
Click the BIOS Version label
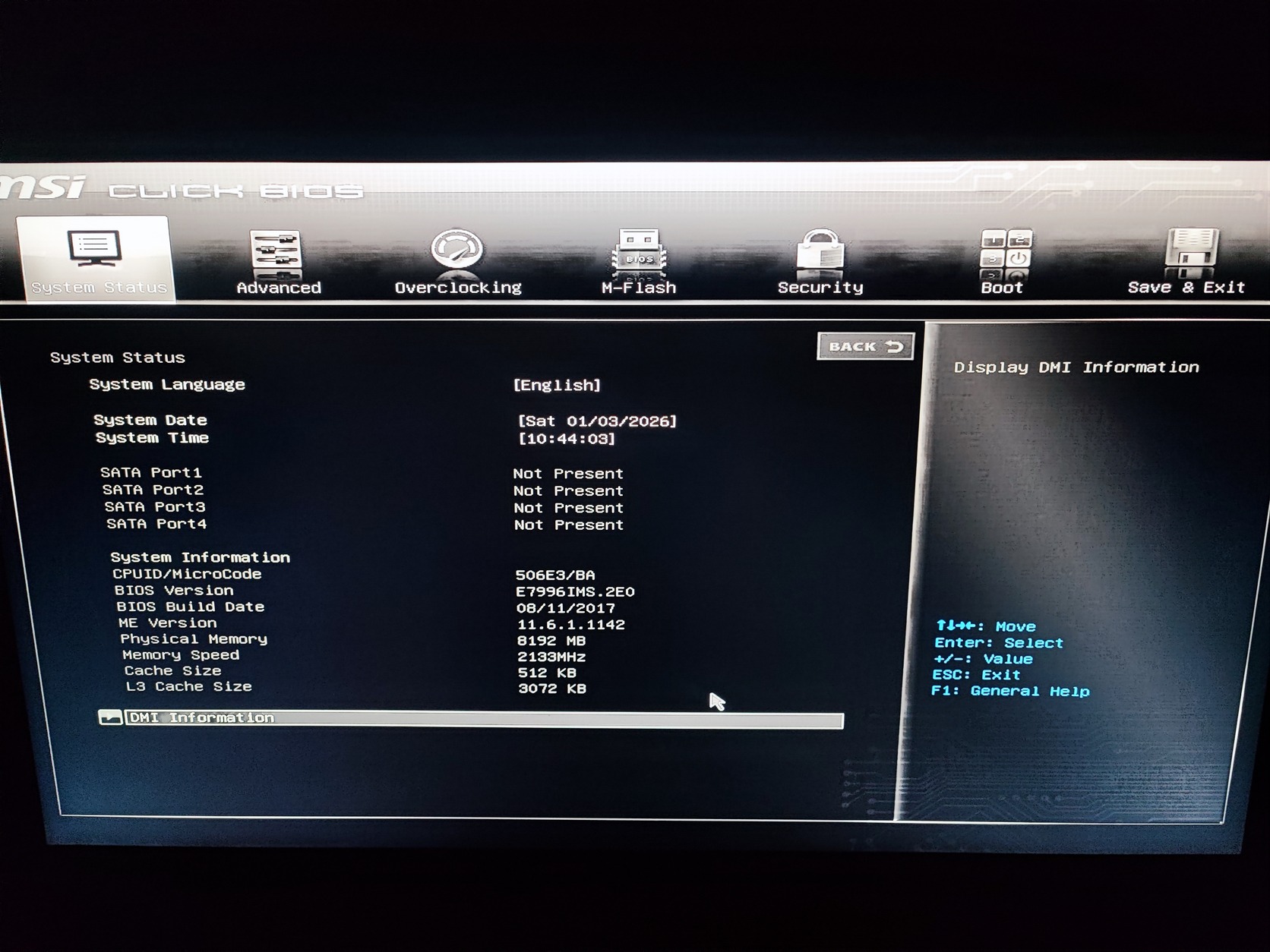point(174,591)
